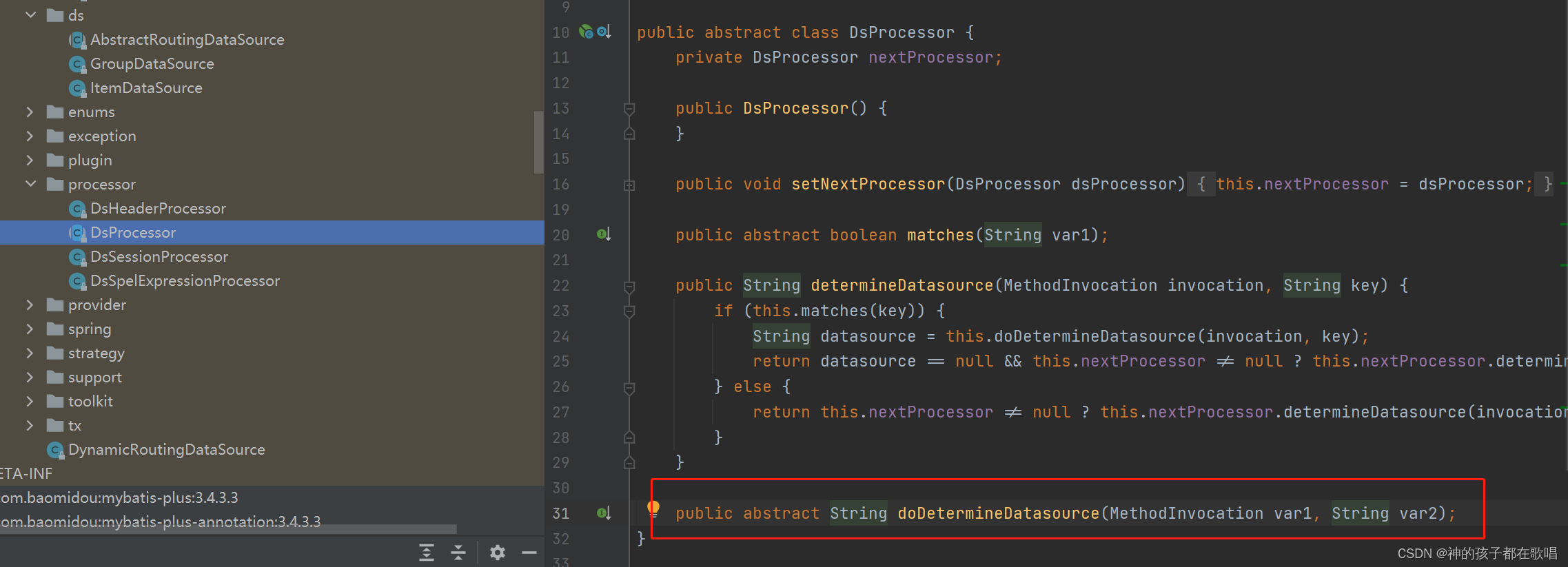Open project panel settings gear
Screen dimensions: 1568x567
pos(498,552)
